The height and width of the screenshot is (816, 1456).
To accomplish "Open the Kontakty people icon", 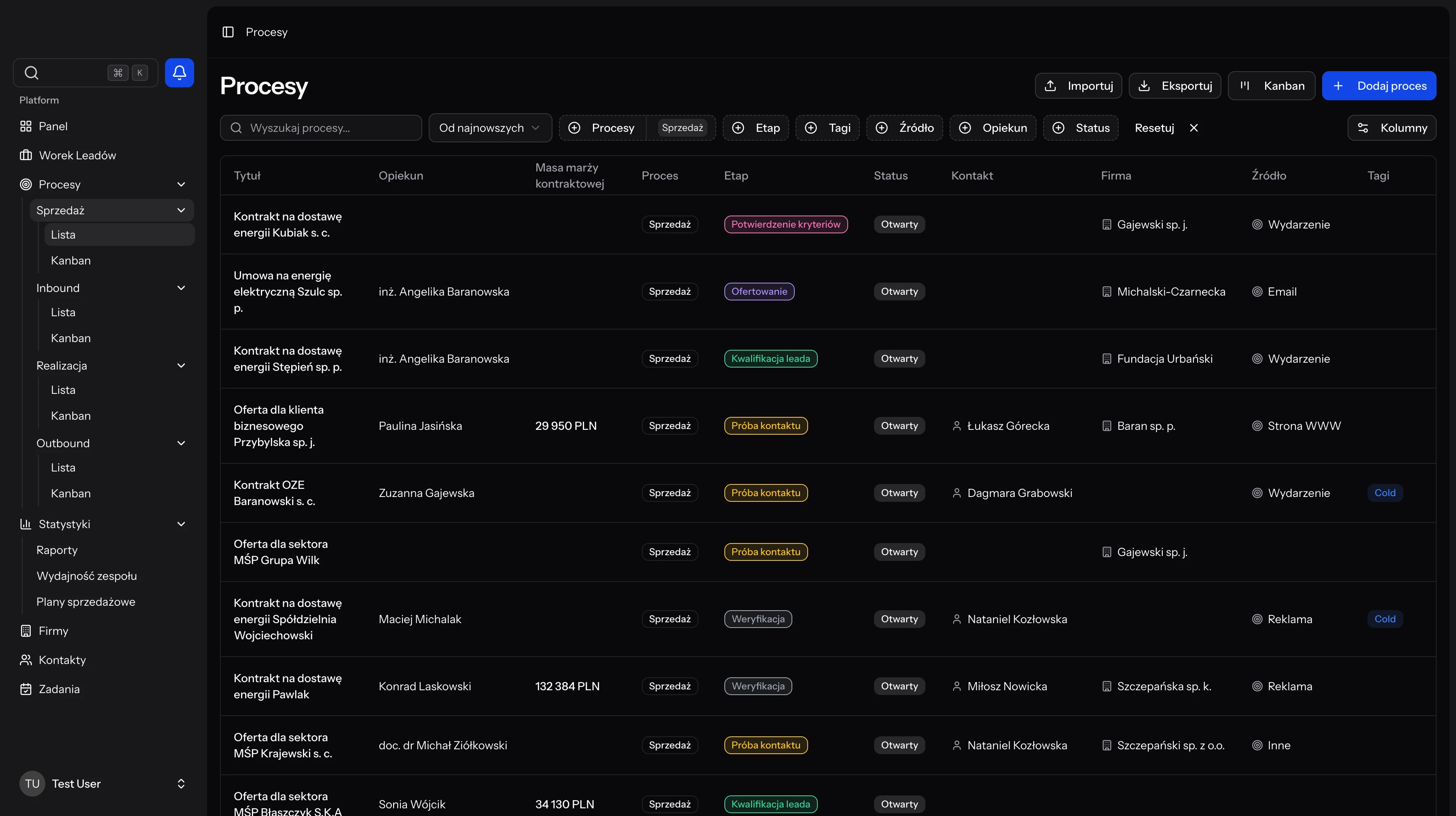I will coord(25,660).
